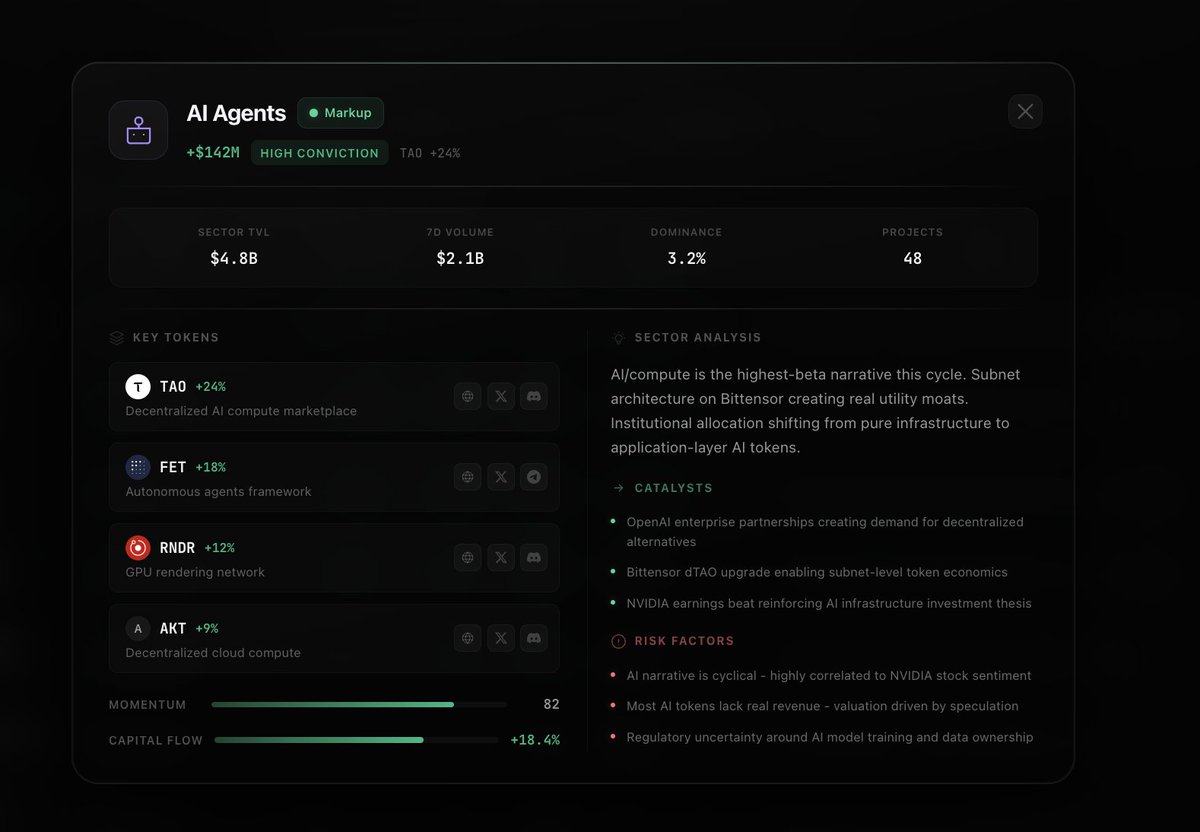Open TAO website globe icon
The height and width of the screenshot is (832, 1200).
point(468,396)
